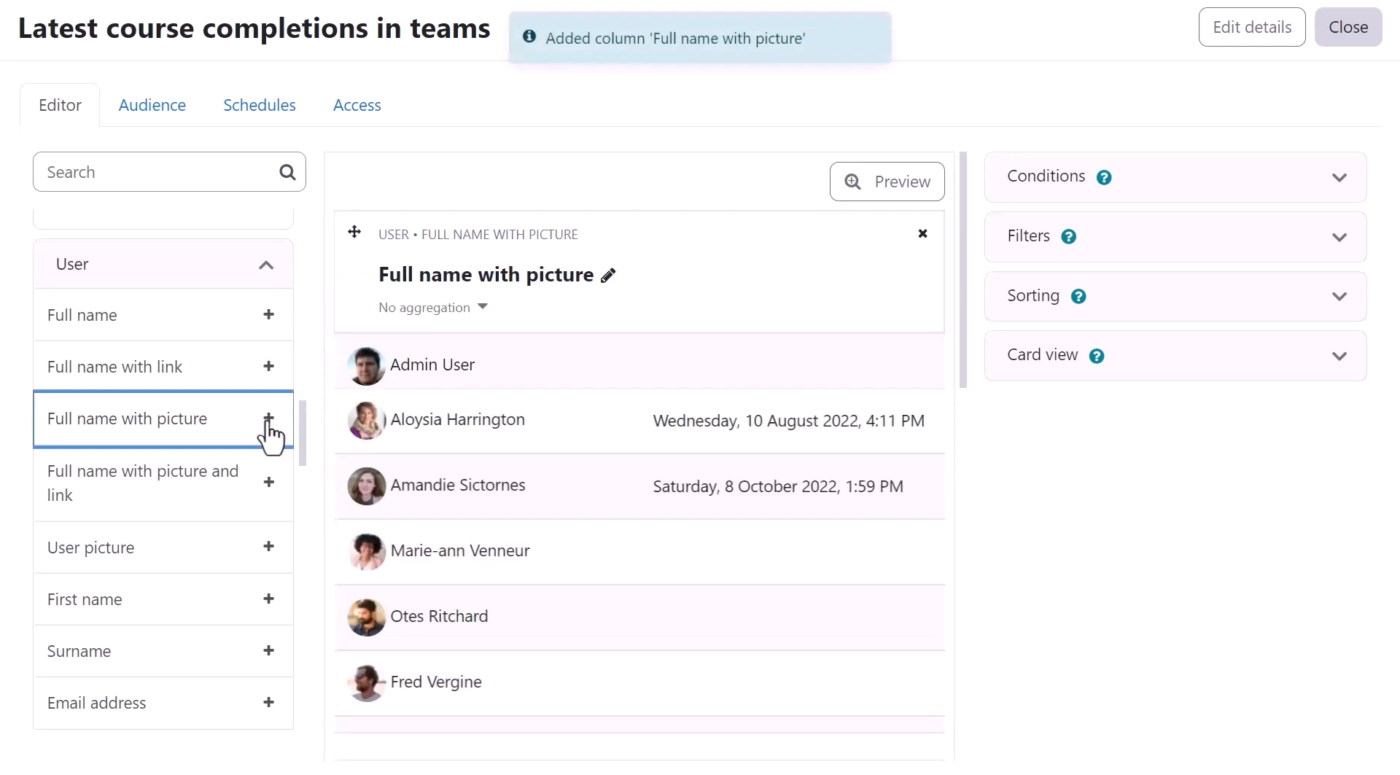Collapse the User column section
This screenshot has width=1400, height=775.
266,264
